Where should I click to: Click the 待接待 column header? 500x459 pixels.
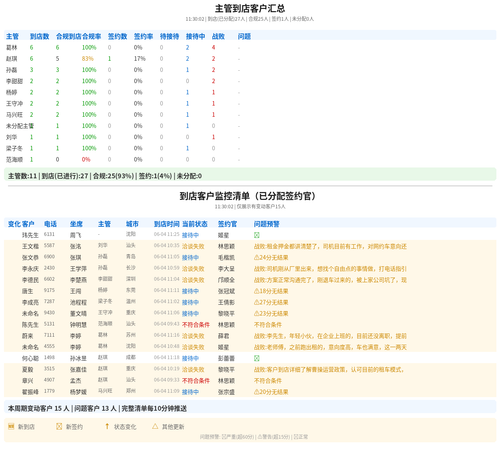pos(169,36)
